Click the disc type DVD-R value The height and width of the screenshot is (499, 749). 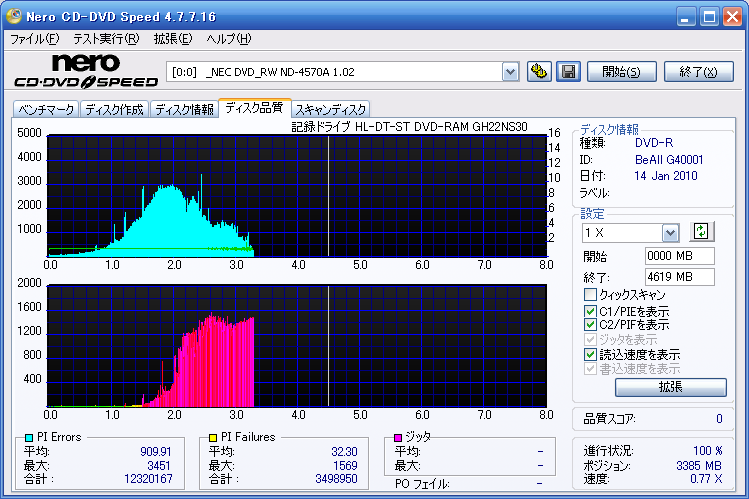pos(654,143)
